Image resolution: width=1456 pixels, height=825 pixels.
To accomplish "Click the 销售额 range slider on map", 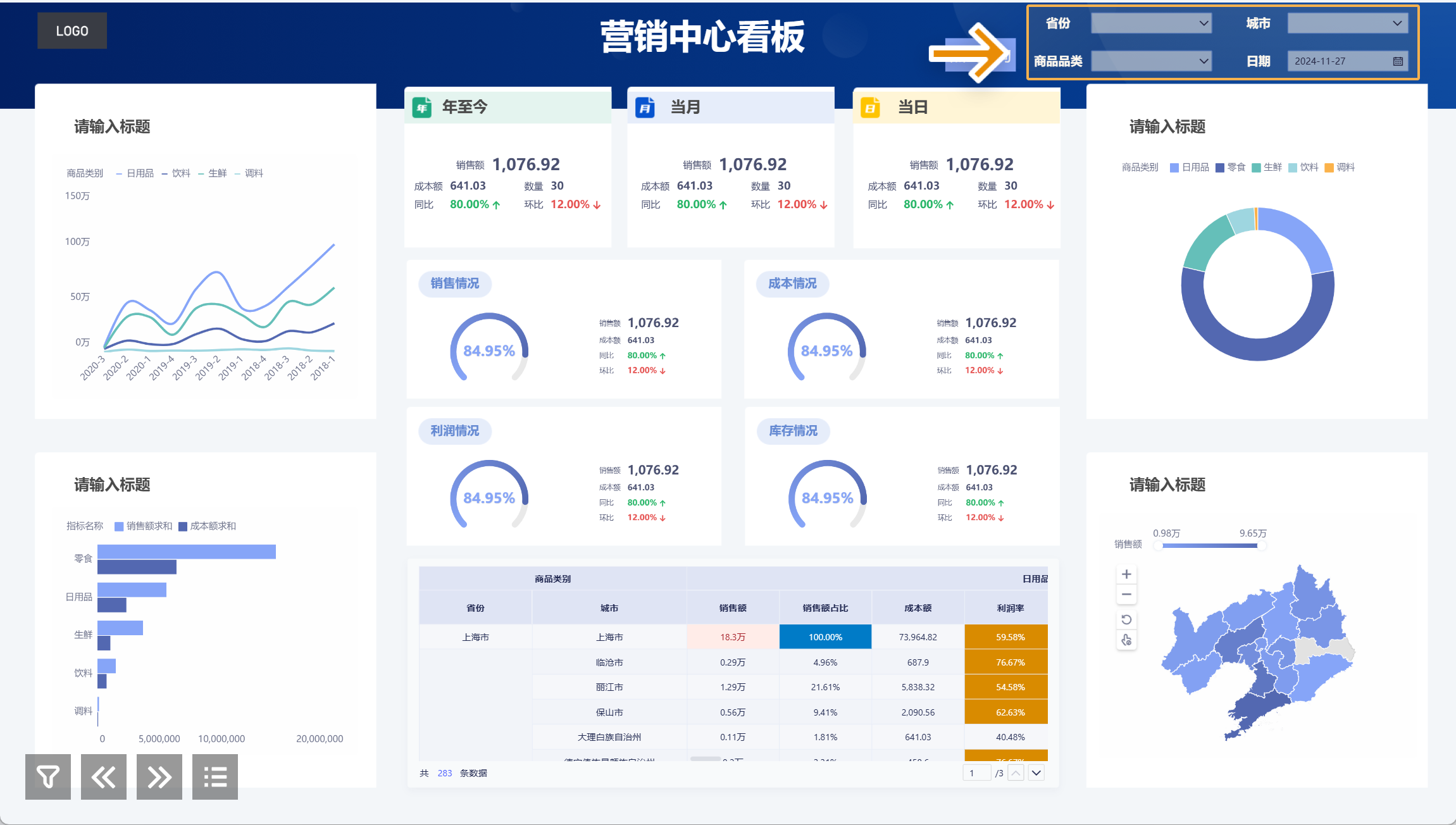I will [1209, 545].
